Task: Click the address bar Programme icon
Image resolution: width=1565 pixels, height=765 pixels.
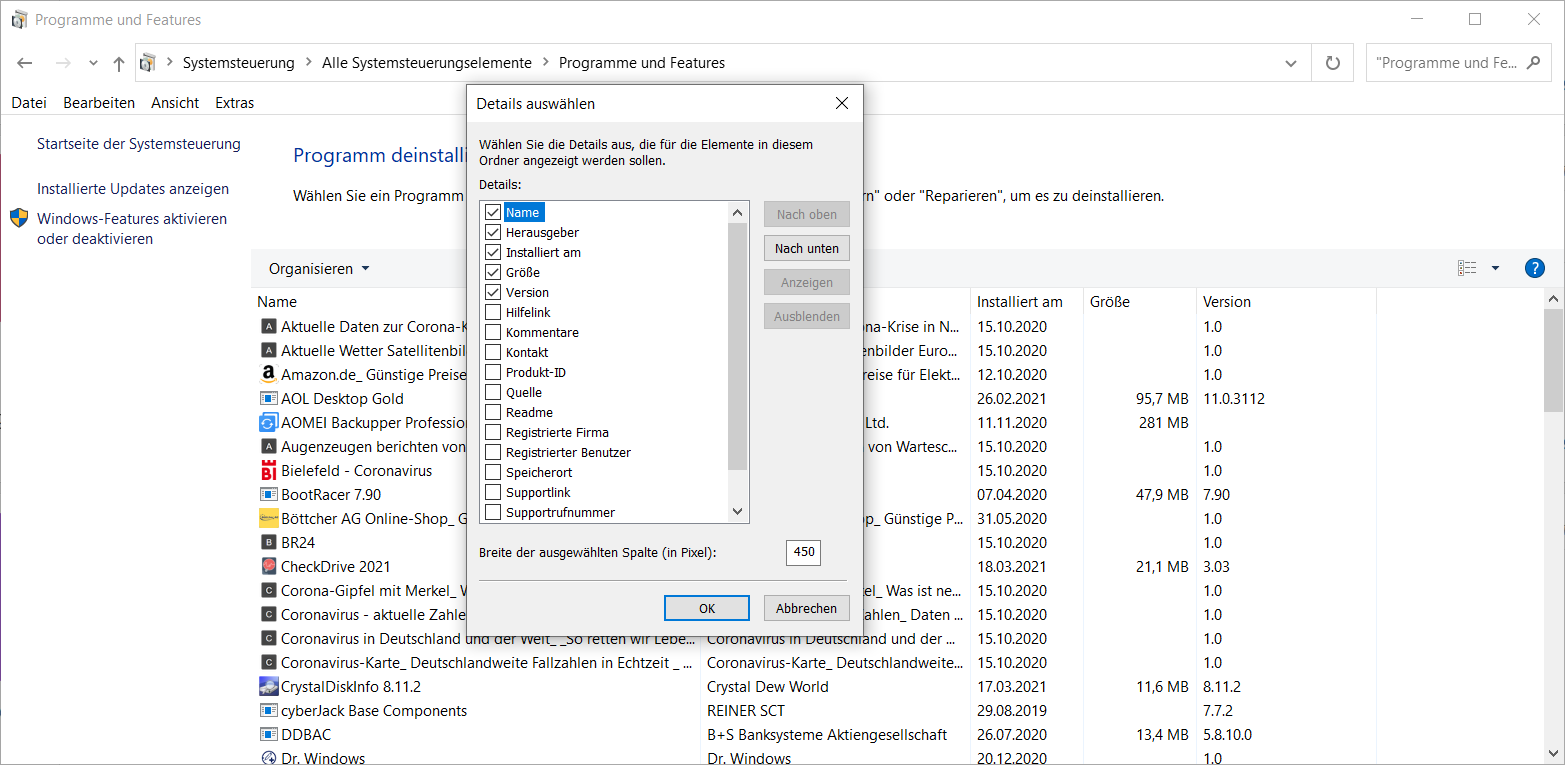Action: click(x=148, y=62)
